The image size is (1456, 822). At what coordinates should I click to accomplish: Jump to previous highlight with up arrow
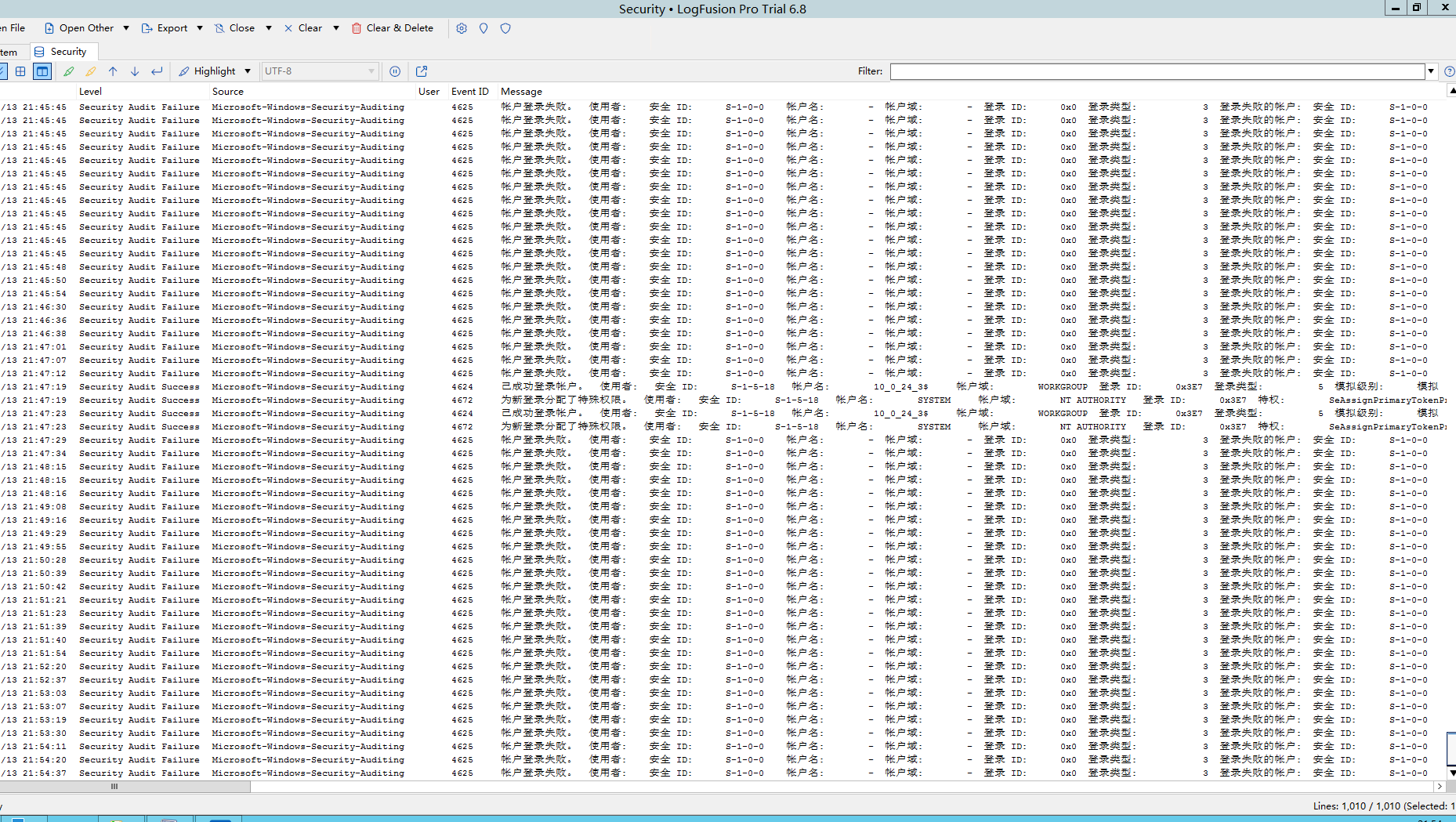pyautogui.click(x=113, y=71)
